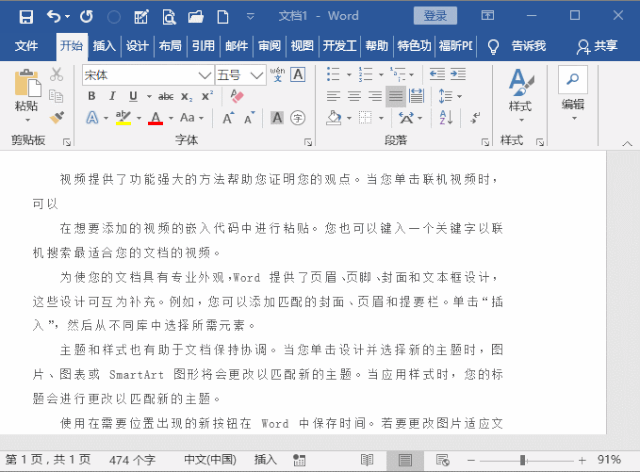The image size is (640, 472).
Task: Click the Open folder icon in quick access
Action: point(196,17)
